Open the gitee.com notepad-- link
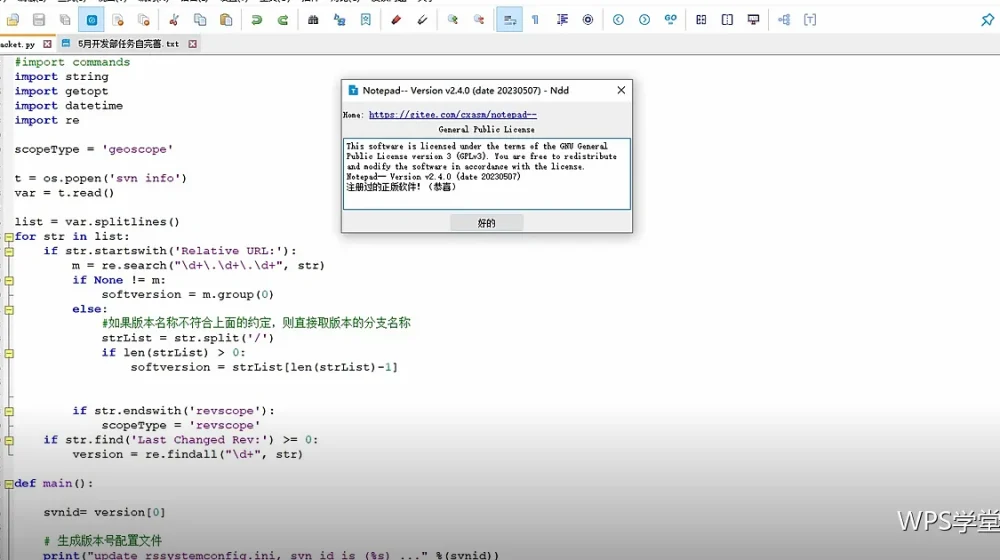The height and width of the screenshot is (560, 1000). pyautogui.click(x=453, y=115)
